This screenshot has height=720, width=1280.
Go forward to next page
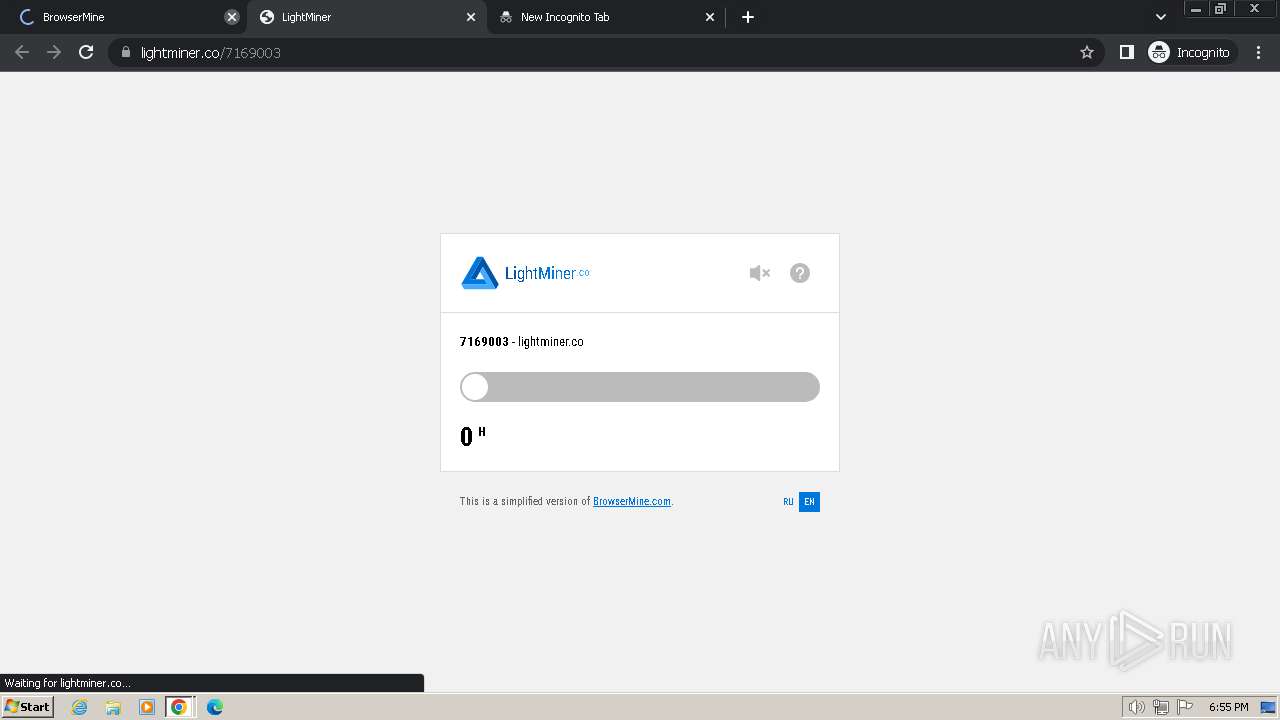(54, 52)
